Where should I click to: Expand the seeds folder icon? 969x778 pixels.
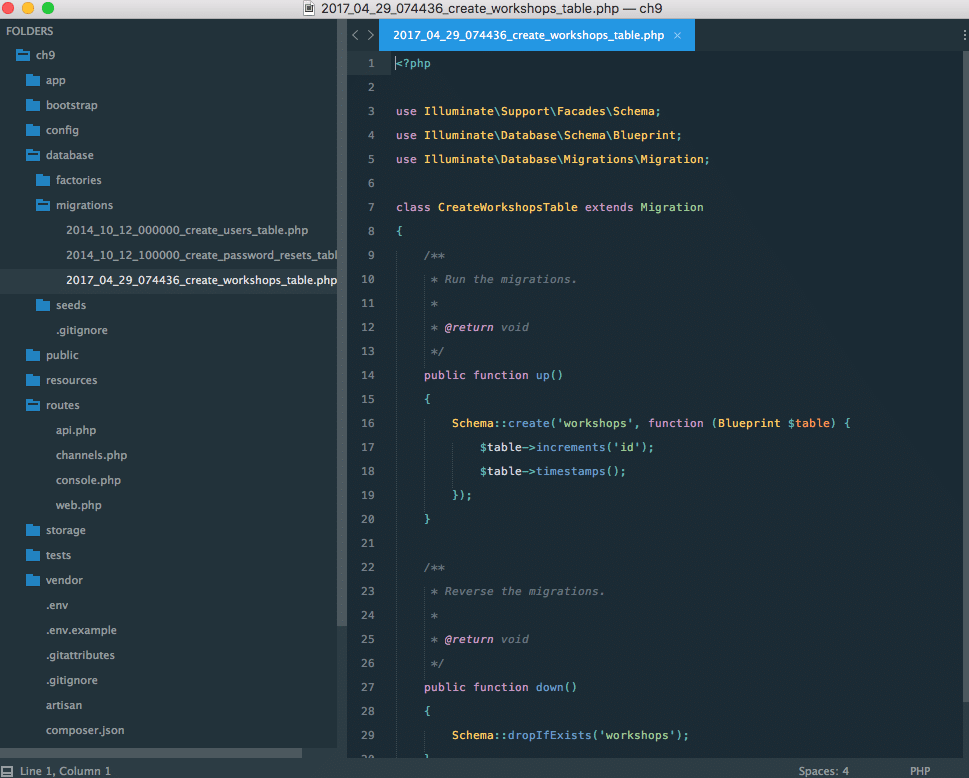click(x=43, y=305)
